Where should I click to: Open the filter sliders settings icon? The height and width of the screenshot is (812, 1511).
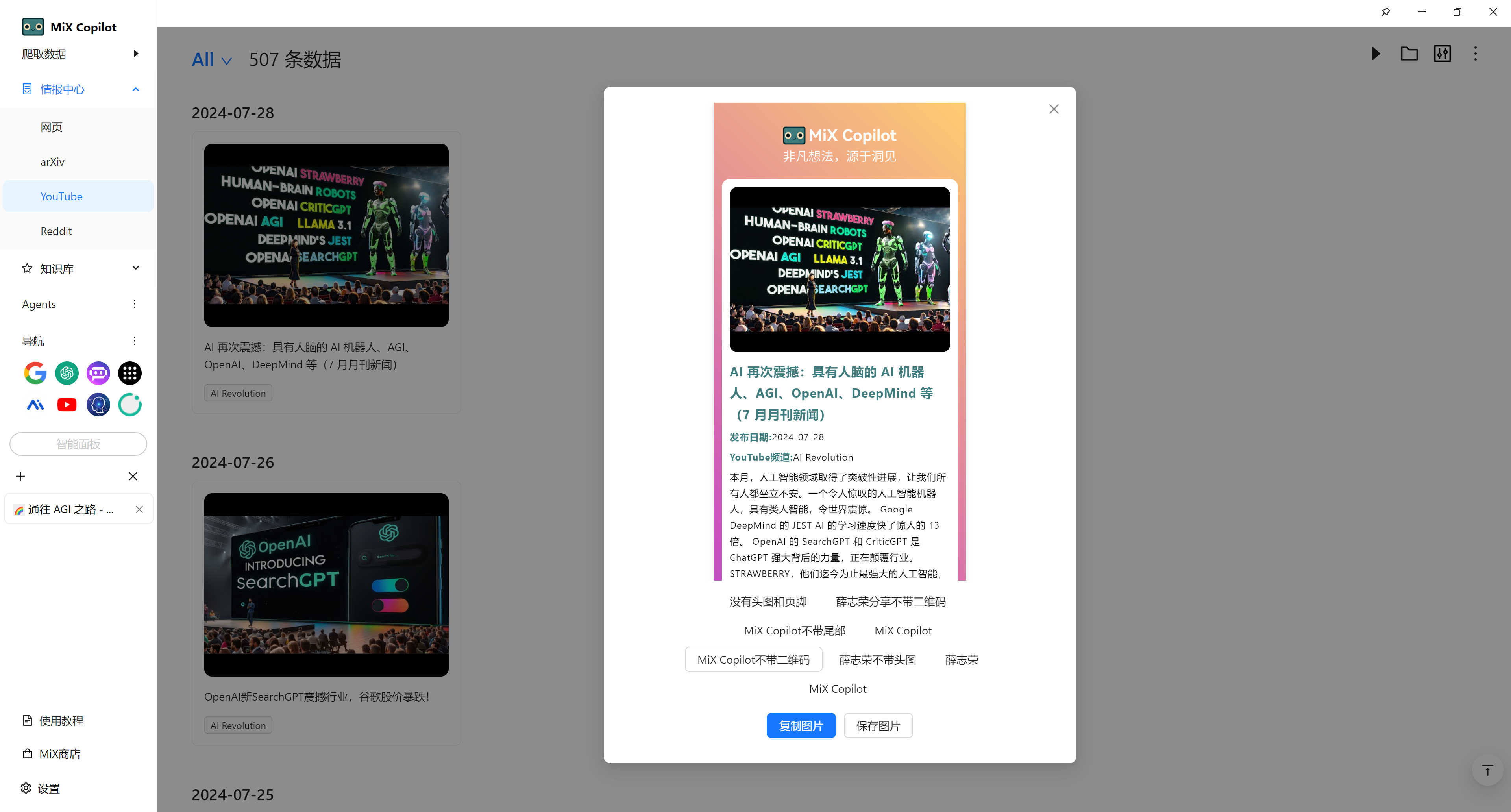coord(1443,54)
